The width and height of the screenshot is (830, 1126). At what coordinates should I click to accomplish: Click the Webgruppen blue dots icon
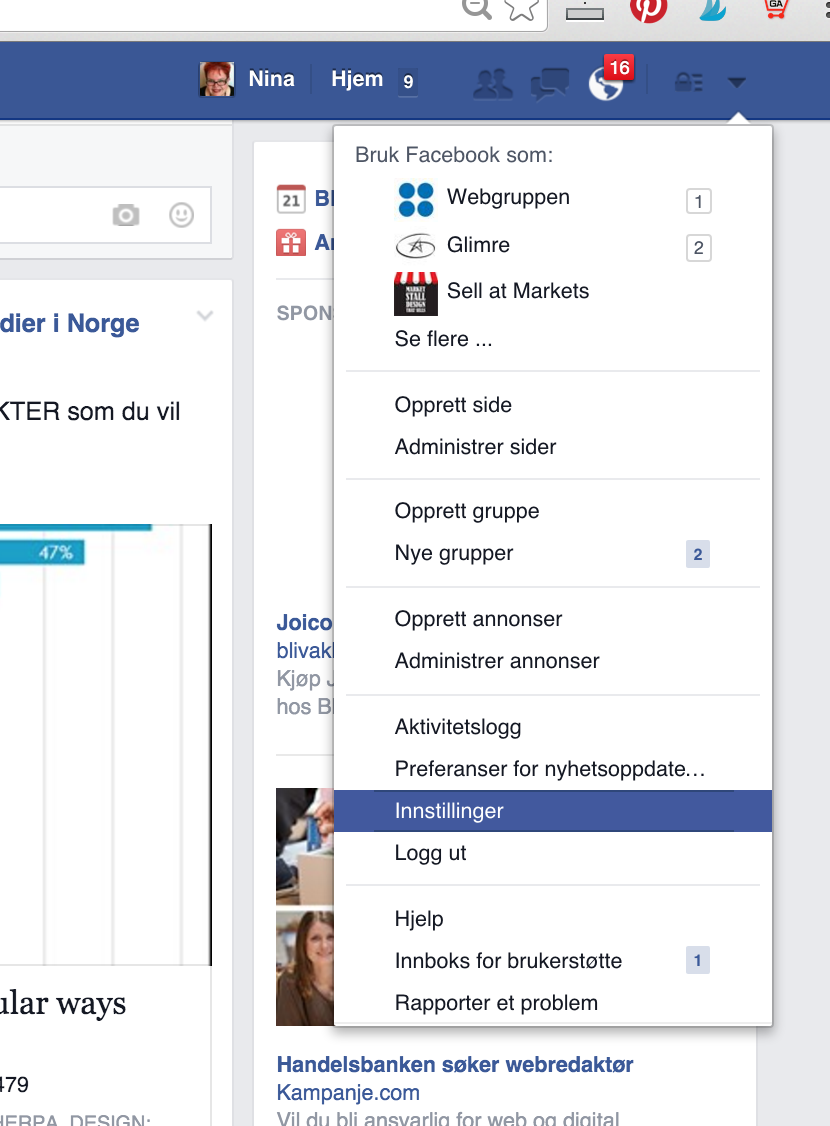pos(416,199)
